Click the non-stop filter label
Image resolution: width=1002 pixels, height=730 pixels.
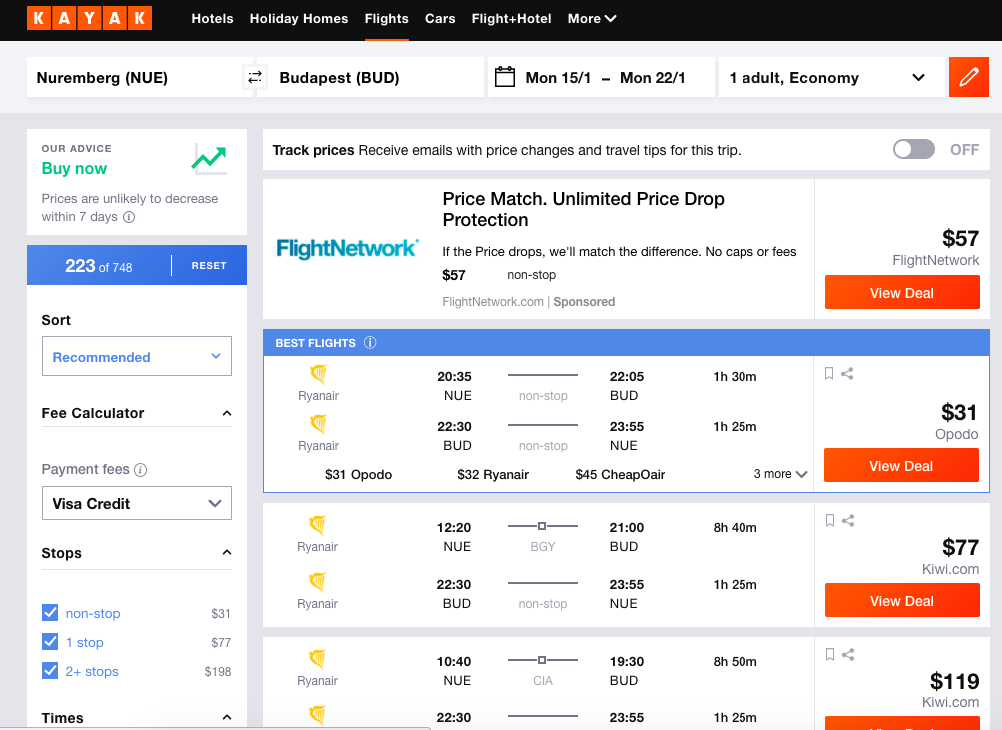click(x=93, y=613)
